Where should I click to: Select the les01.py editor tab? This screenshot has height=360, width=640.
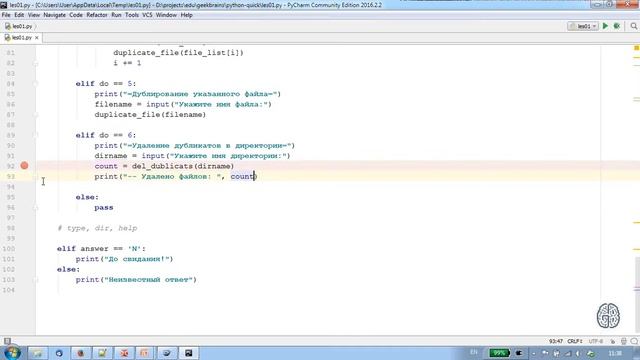coord(22,38)
